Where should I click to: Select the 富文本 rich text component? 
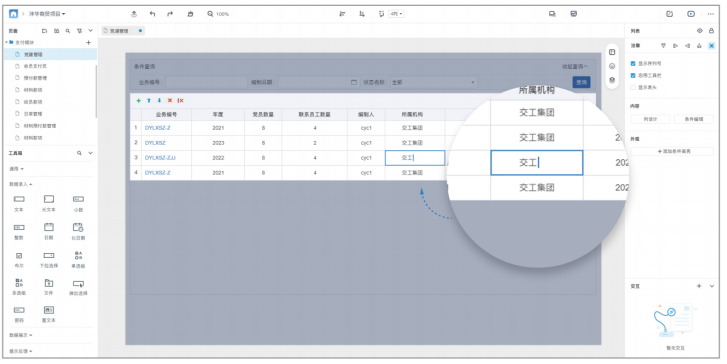pos(49,314)
